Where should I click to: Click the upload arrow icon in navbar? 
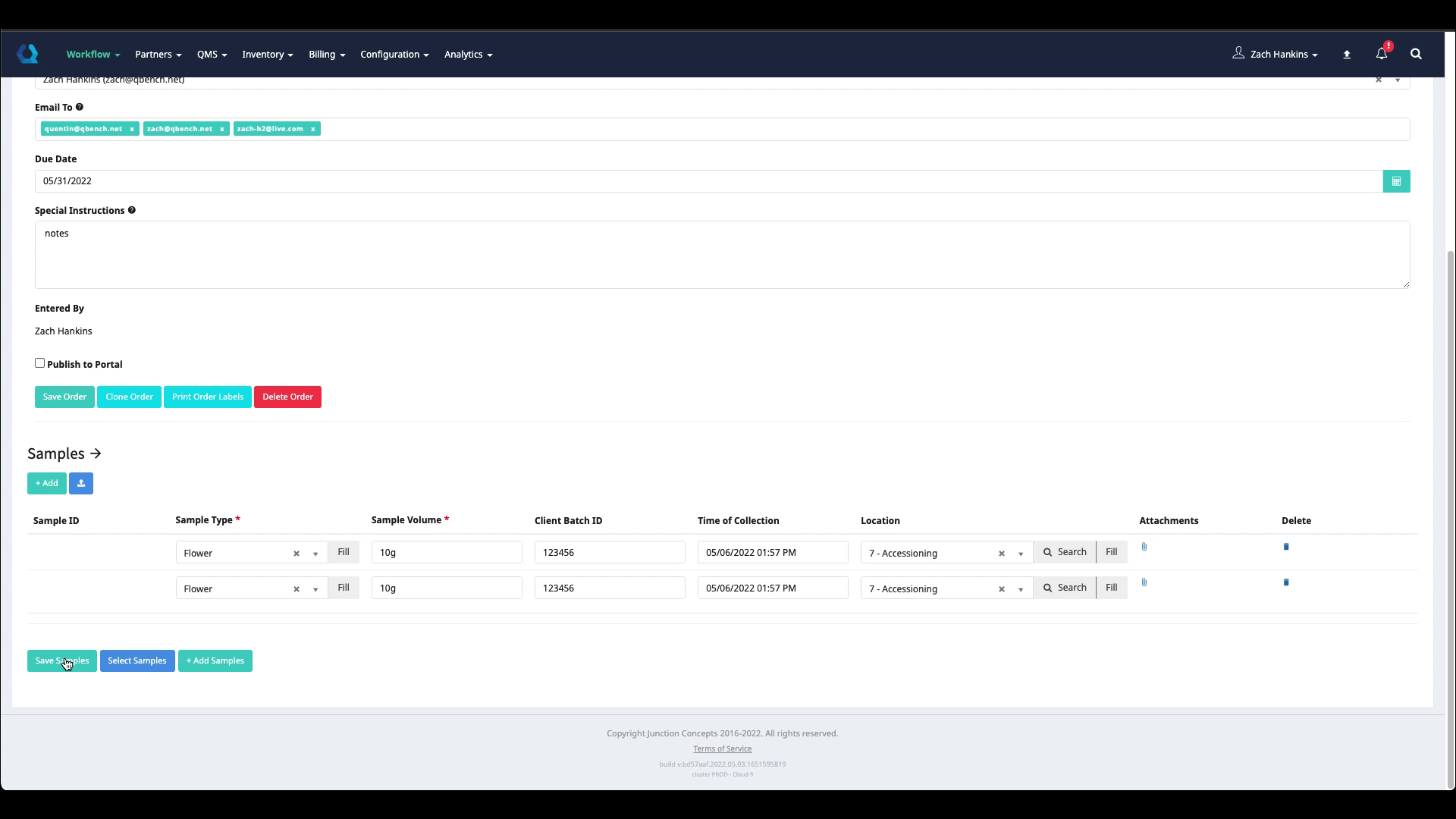pyautogui.click(x=1347, y=55)
